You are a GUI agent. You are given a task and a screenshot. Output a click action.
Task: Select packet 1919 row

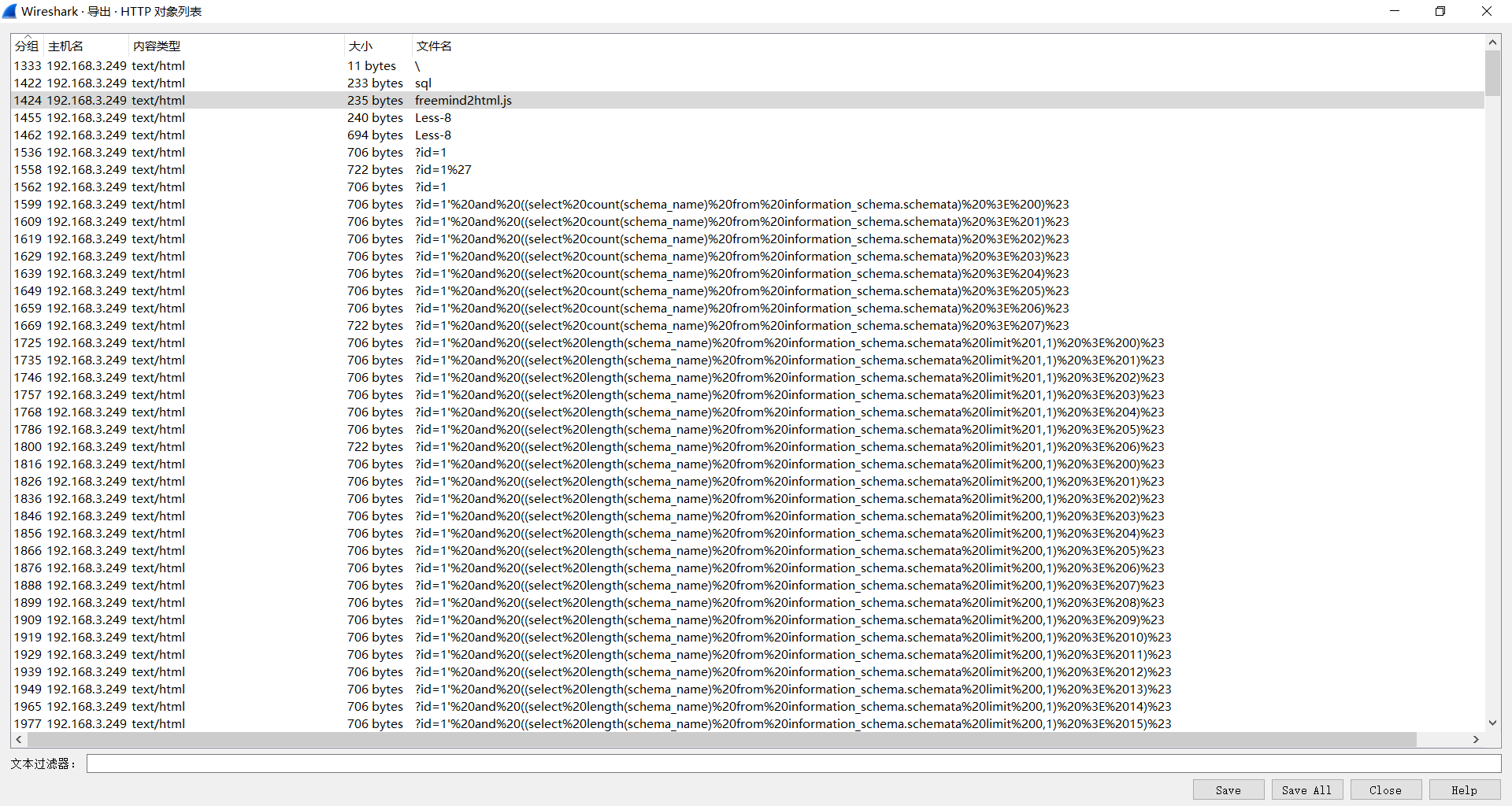[747, 637]
